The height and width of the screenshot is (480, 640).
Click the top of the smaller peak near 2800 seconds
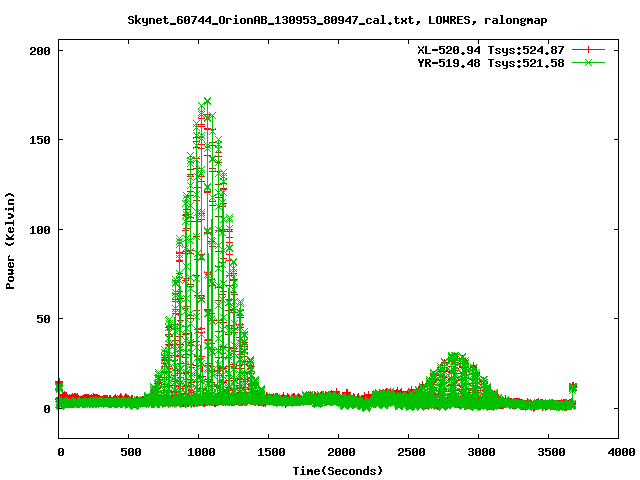(454, 355)
